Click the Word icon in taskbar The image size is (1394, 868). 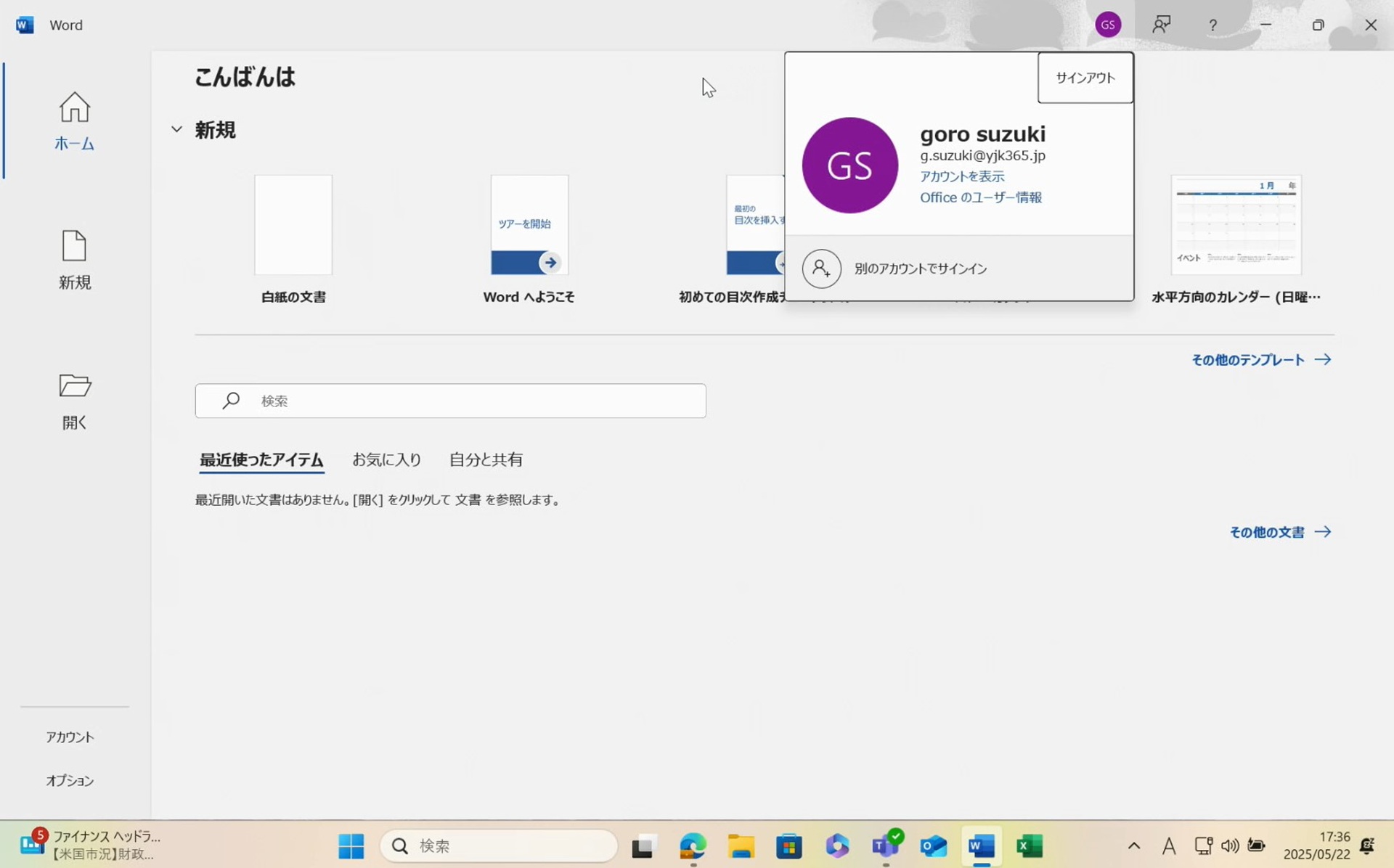[982, 846]
